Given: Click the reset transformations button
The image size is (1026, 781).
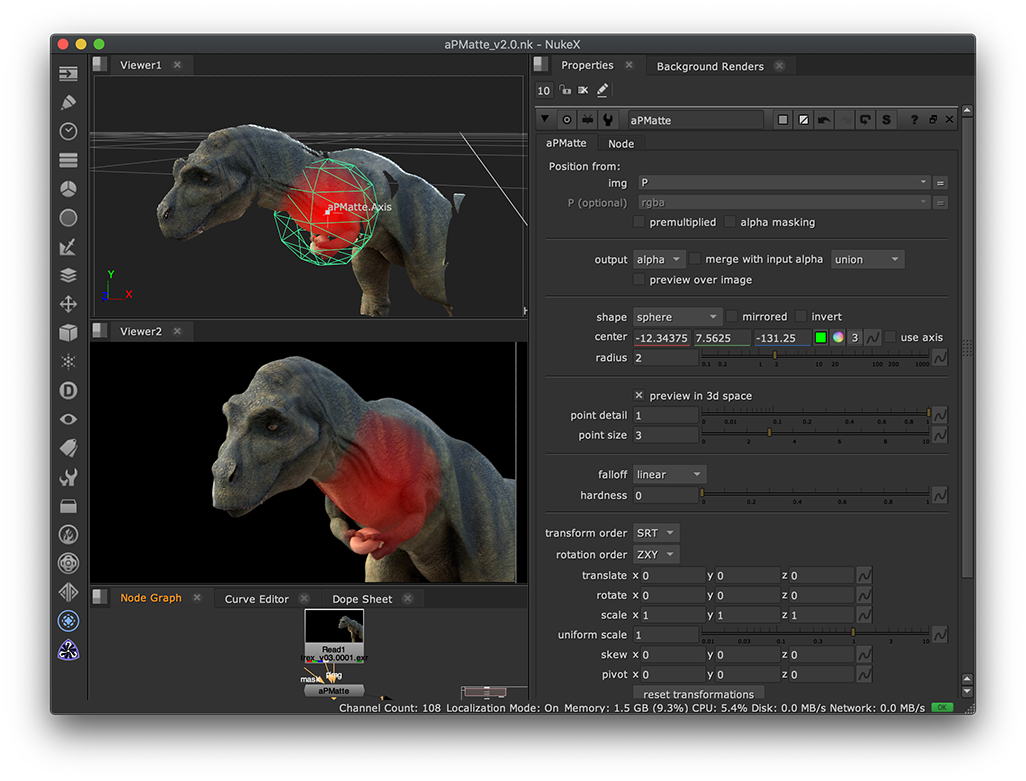Looking at the screenshot, I should tap(698, 694).
